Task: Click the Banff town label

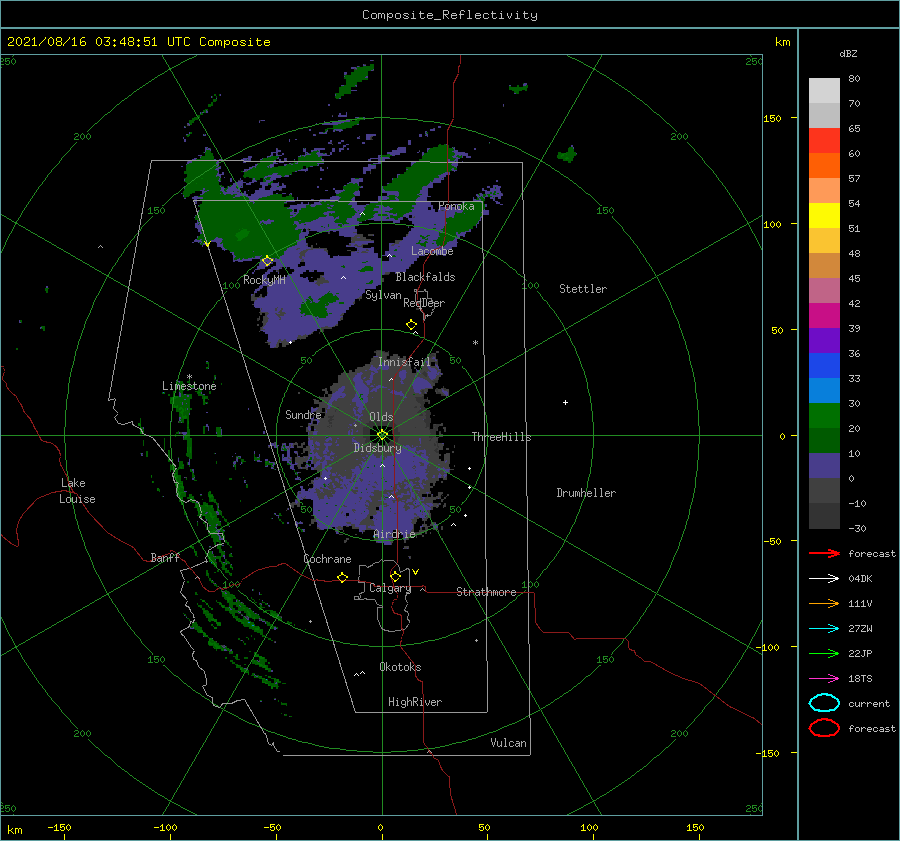Action: (x=165, y=558)
